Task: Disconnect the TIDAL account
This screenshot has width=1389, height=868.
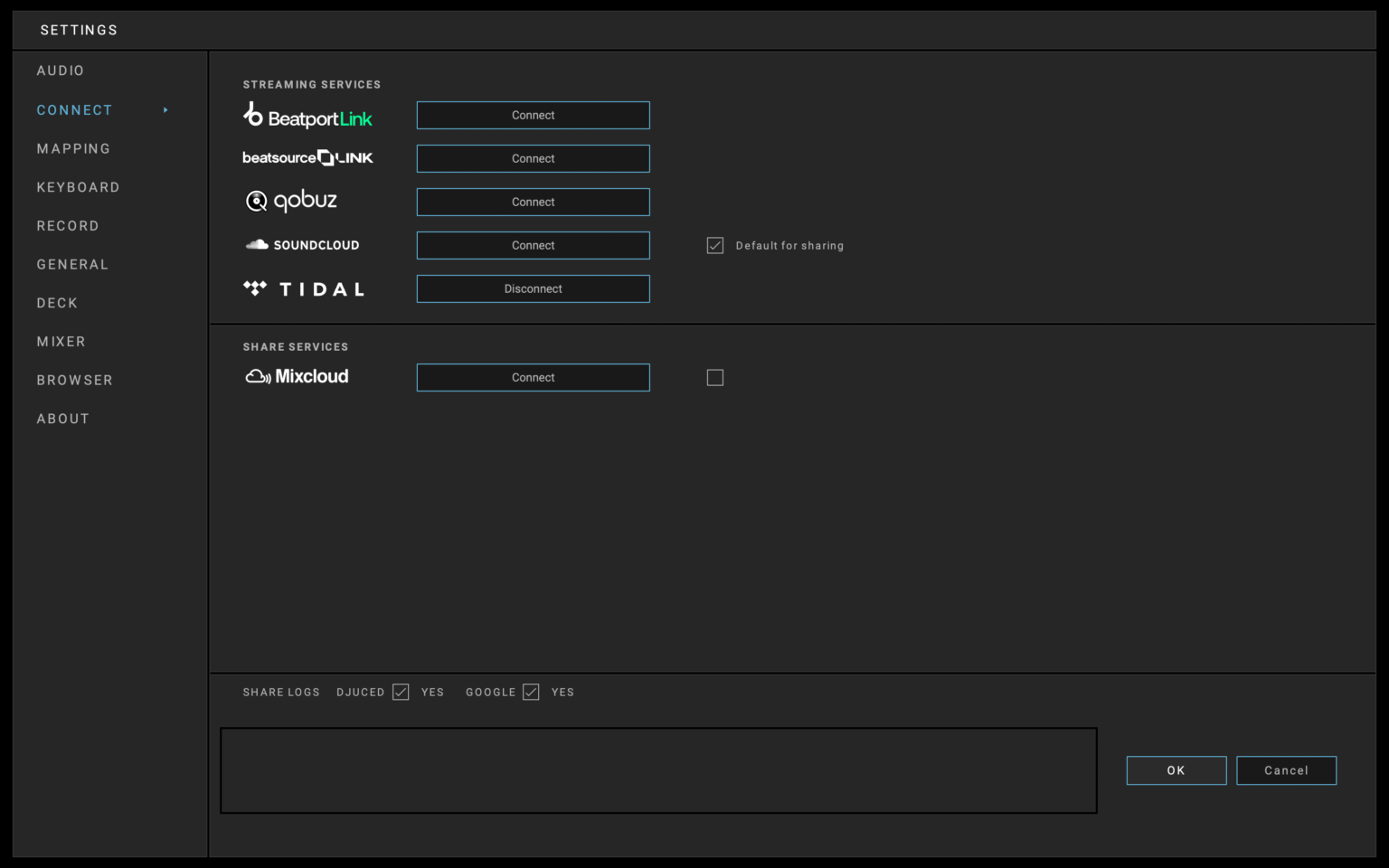Action: (533, 288)
